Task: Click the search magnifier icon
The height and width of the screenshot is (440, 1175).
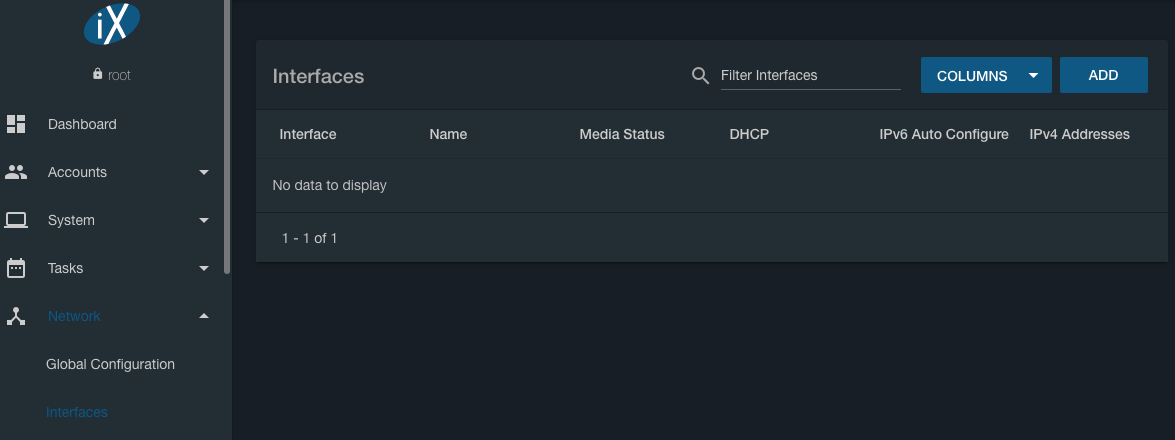Action: (700, 76)
